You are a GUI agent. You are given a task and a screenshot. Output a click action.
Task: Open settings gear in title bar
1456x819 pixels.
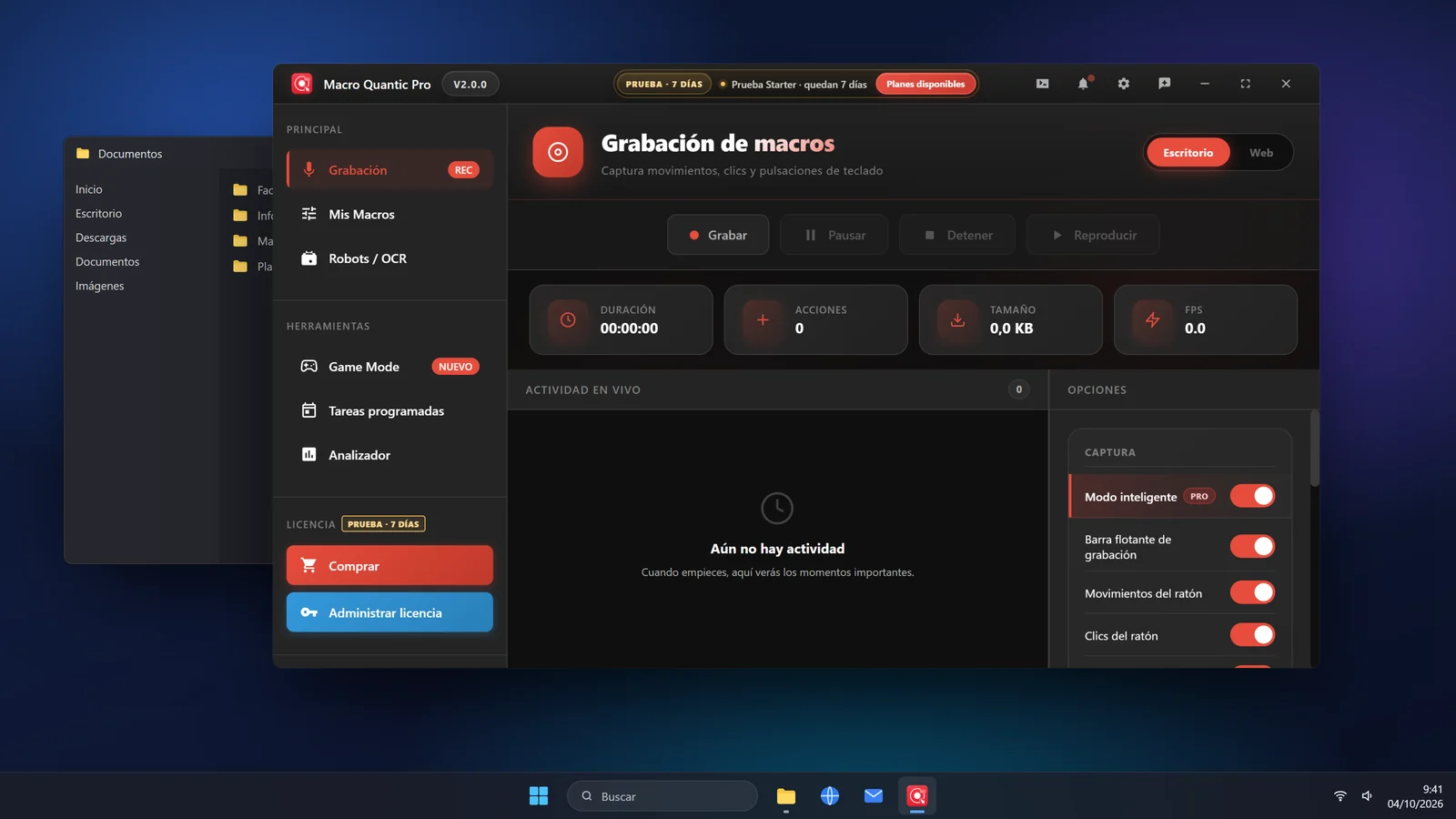[x=1124, y=84]
